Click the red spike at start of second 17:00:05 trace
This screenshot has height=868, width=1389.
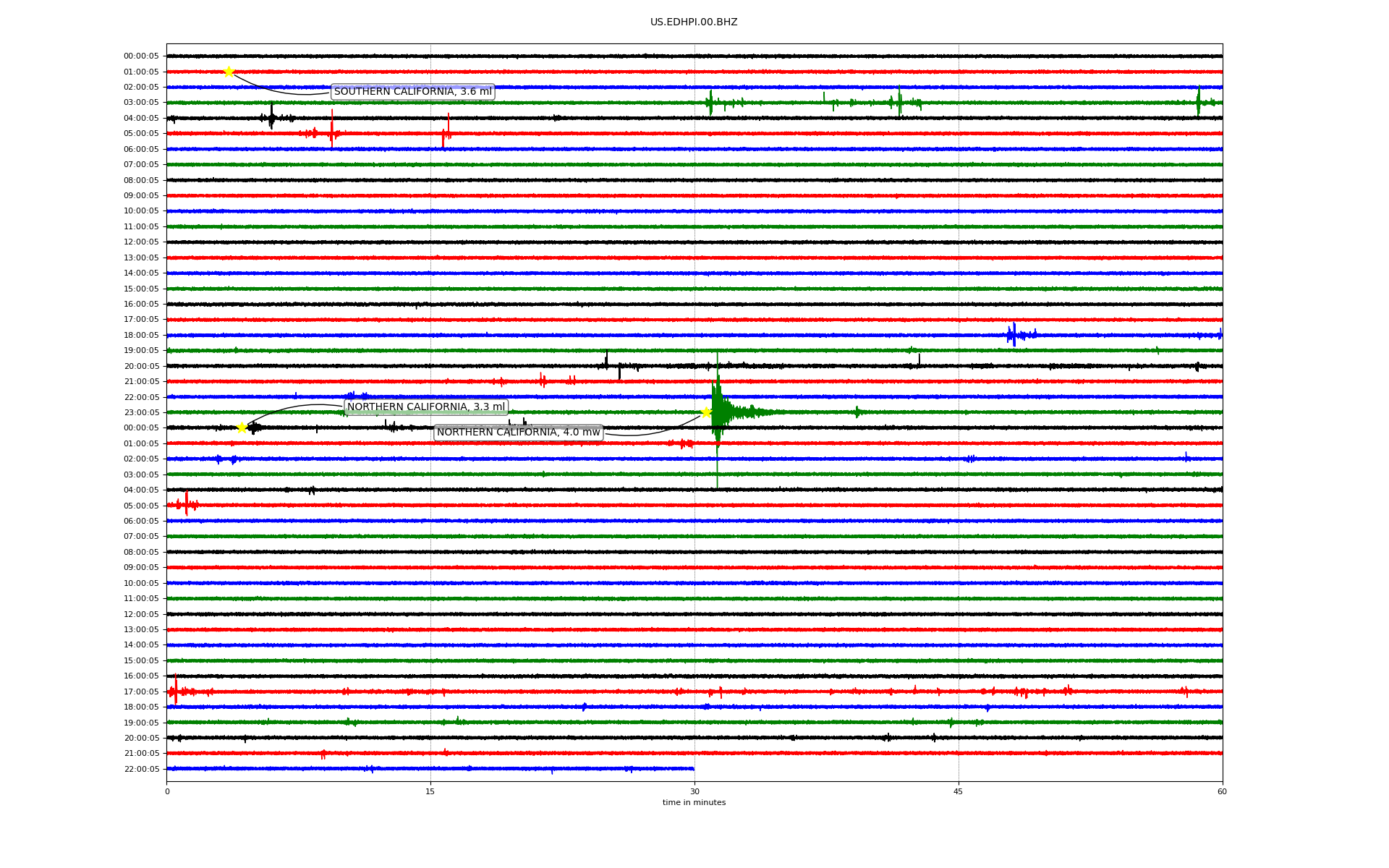(x=175, y=690)
